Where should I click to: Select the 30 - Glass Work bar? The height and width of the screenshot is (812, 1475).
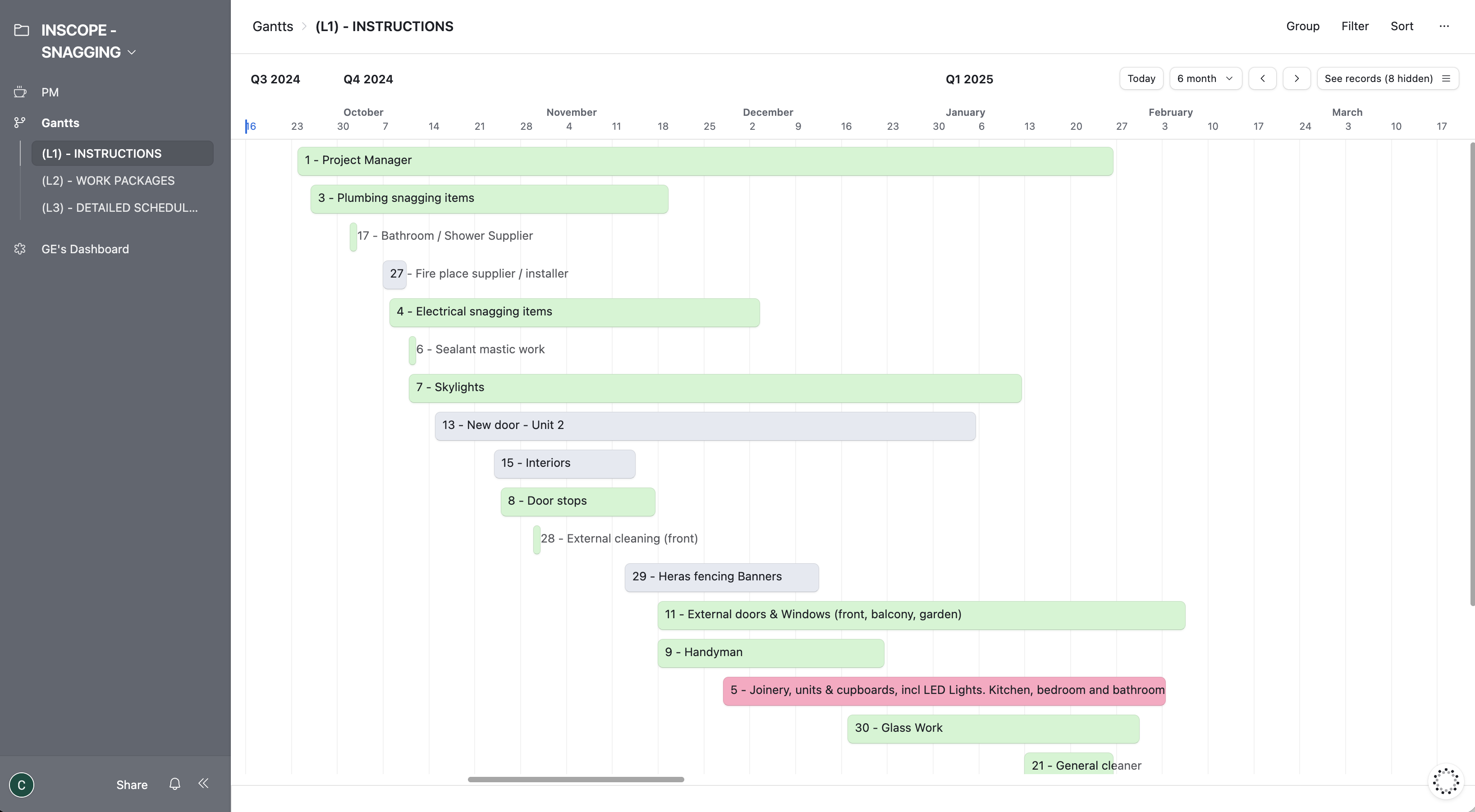[994, 729]
